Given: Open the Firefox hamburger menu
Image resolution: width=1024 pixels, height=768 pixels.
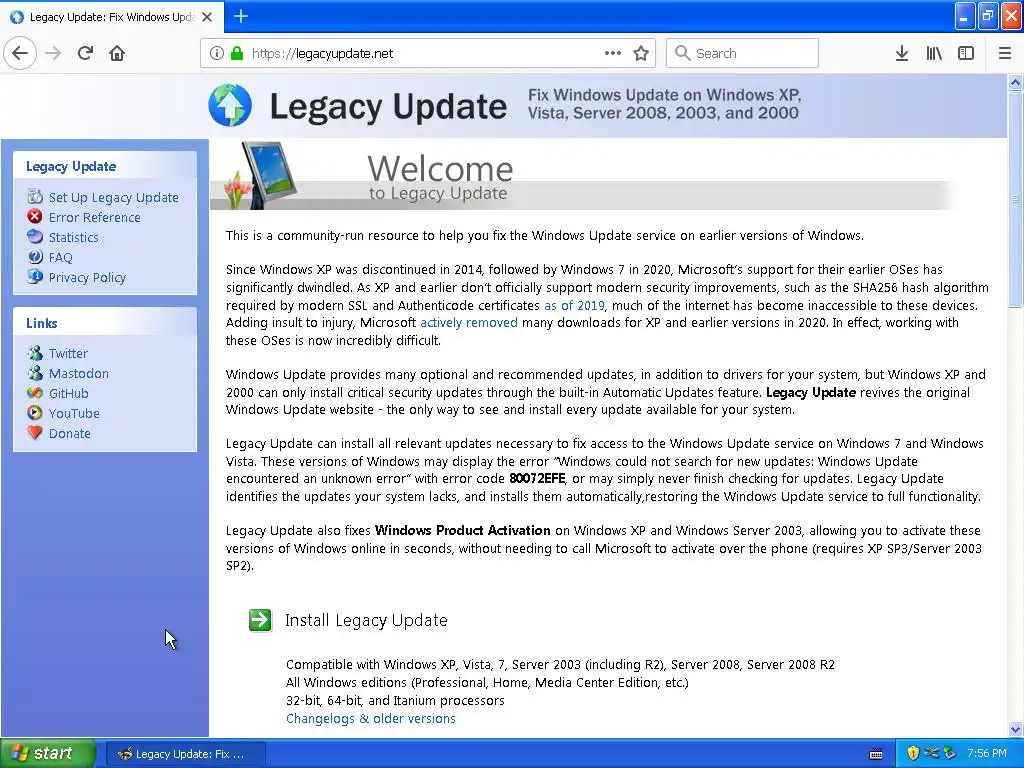Looking at the screenshot, I should (x=1005, y=53).
